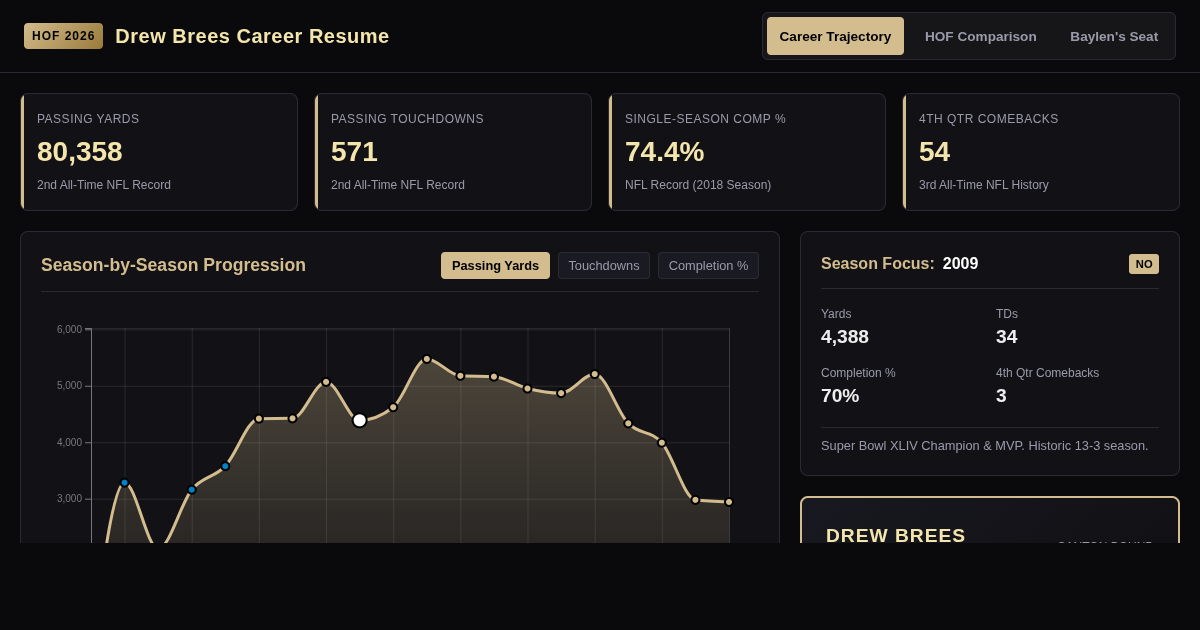This screenshot has width=1200, height=630.
Task: Select the Passing Yards chart metric
Action: [x=495, y=265]
